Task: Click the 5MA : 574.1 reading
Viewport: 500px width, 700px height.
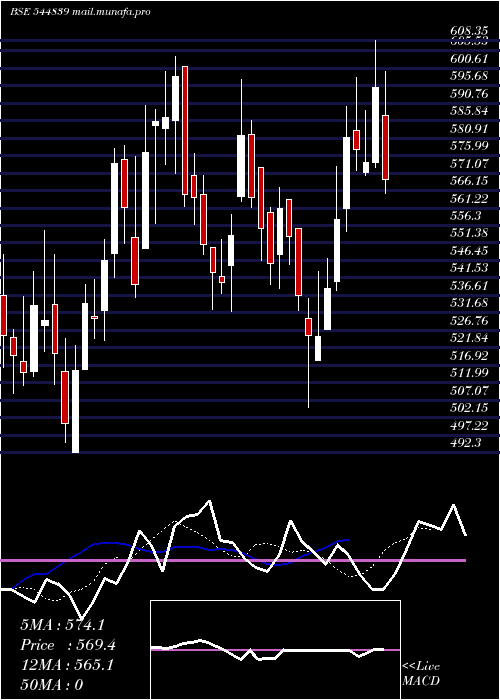Action: (x=62, y=625)
